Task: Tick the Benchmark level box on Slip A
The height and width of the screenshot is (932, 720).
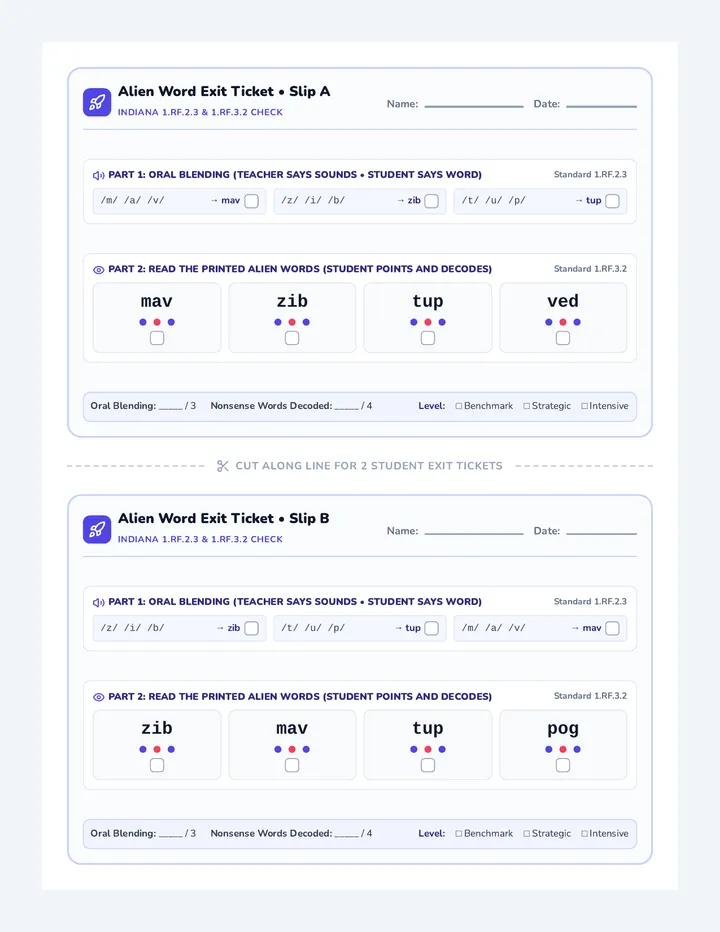Action: click(458, 406)
